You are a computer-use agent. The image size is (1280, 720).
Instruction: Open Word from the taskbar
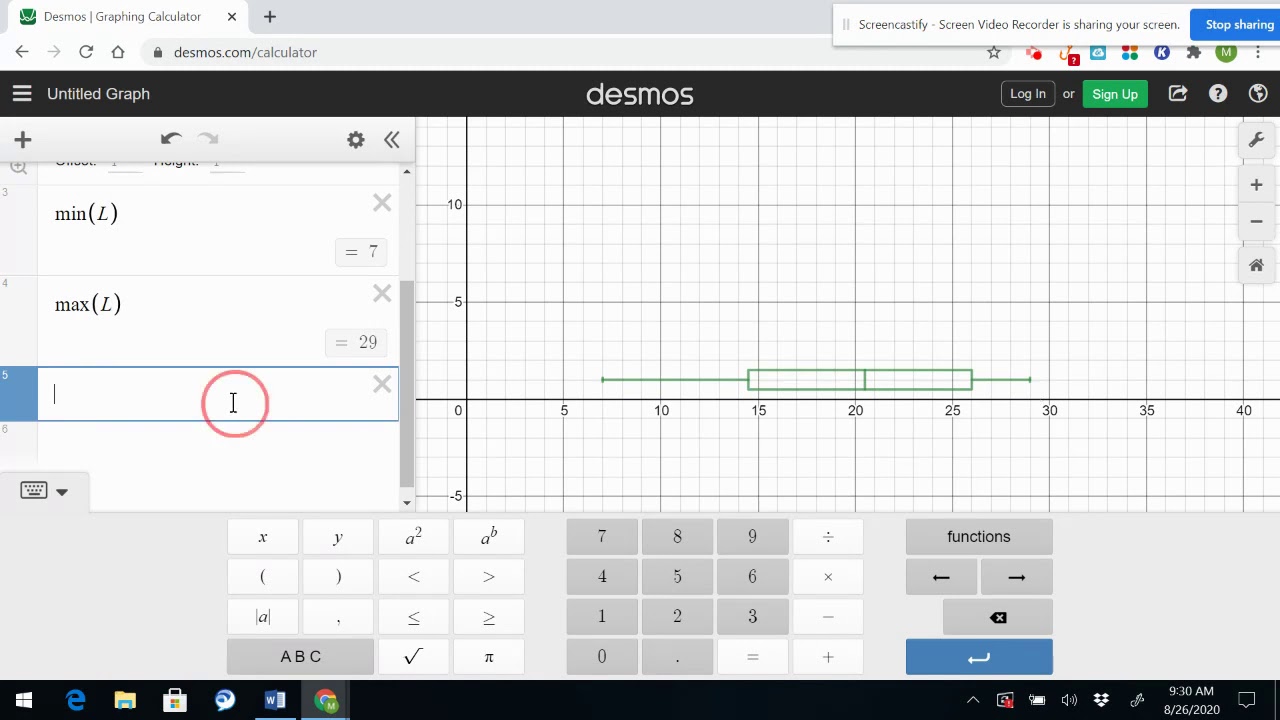275,700
